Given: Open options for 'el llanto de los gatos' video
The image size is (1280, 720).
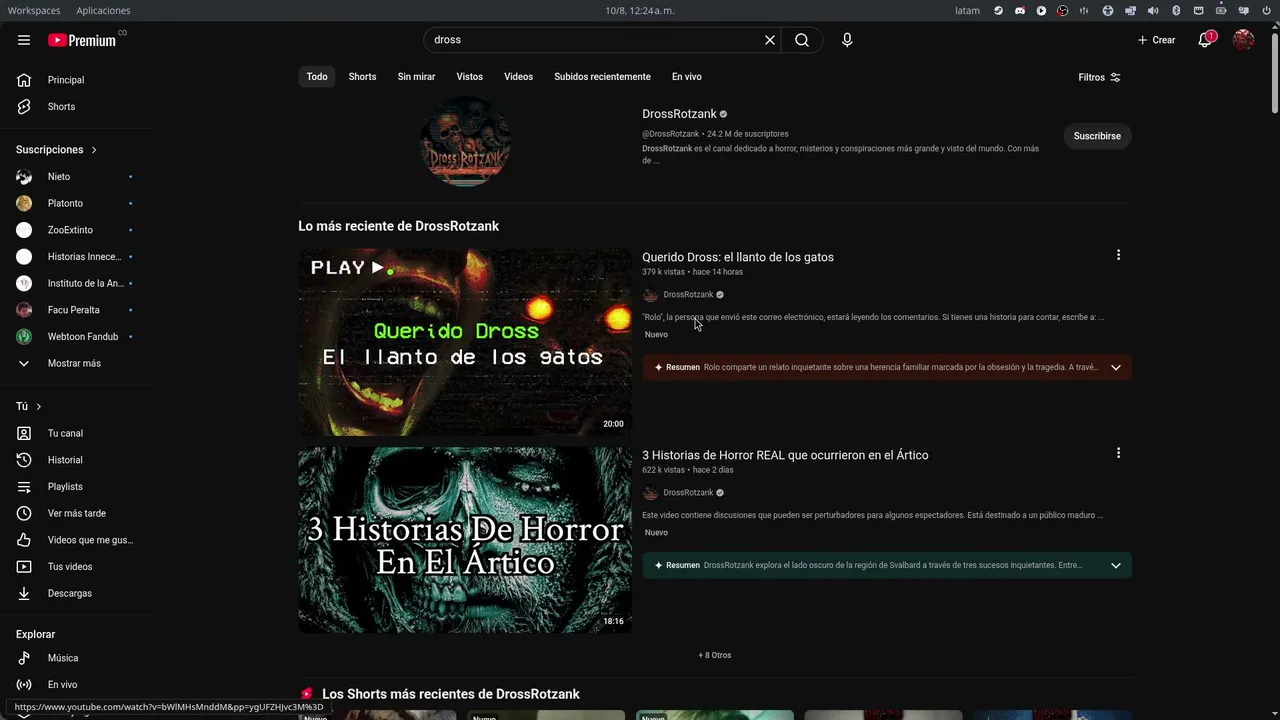Looking at the screenshot, I should point(1118,255).
